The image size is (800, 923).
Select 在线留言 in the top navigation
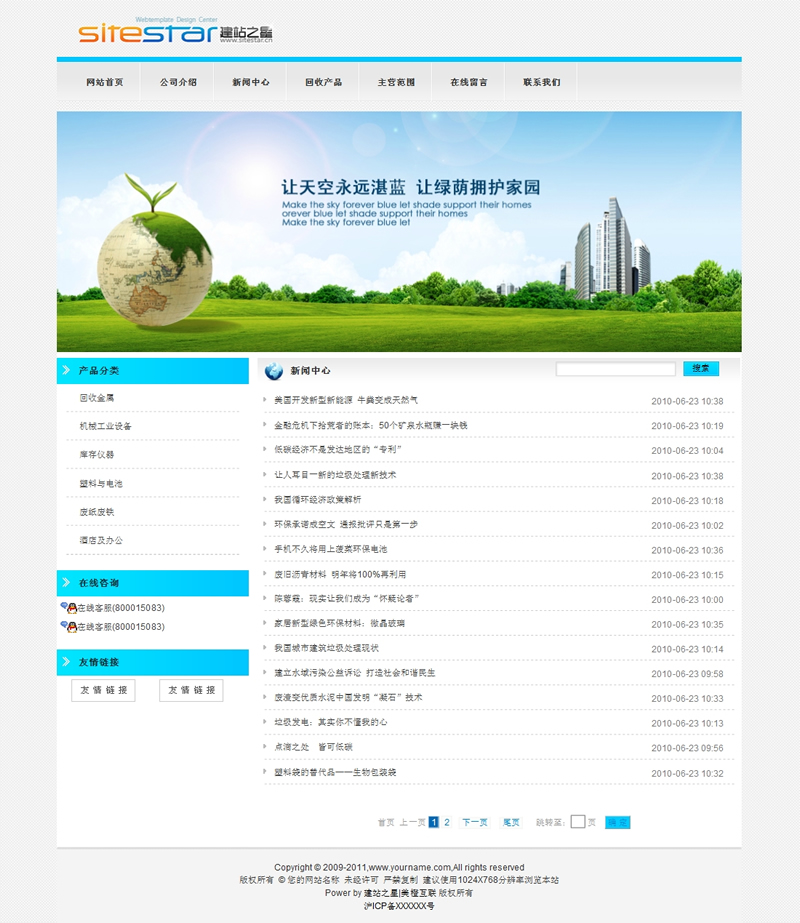(468, 82)
